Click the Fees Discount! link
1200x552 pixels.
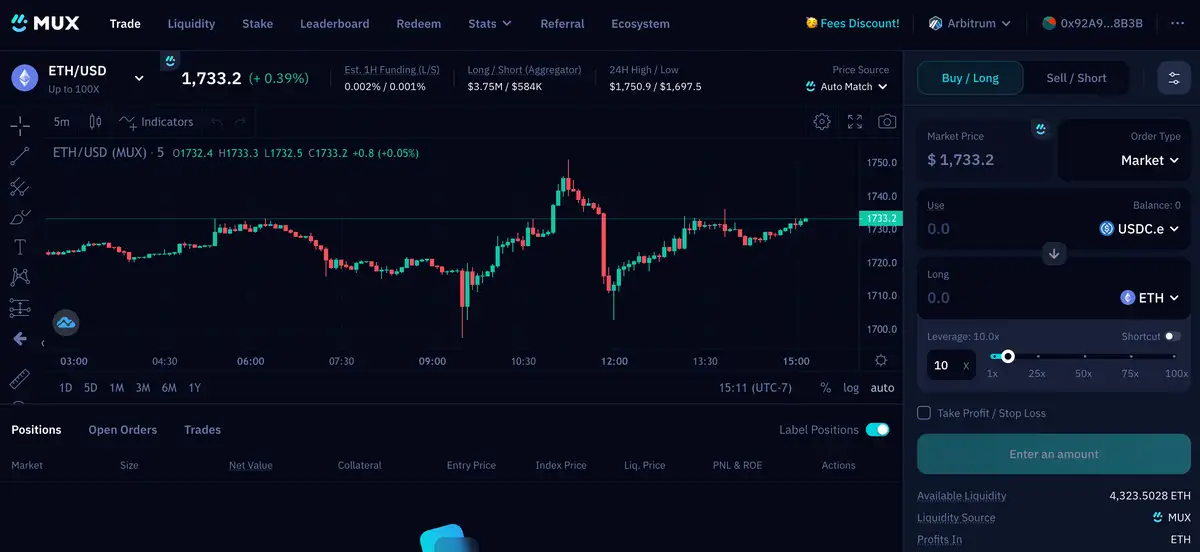[x=853, y=23]
